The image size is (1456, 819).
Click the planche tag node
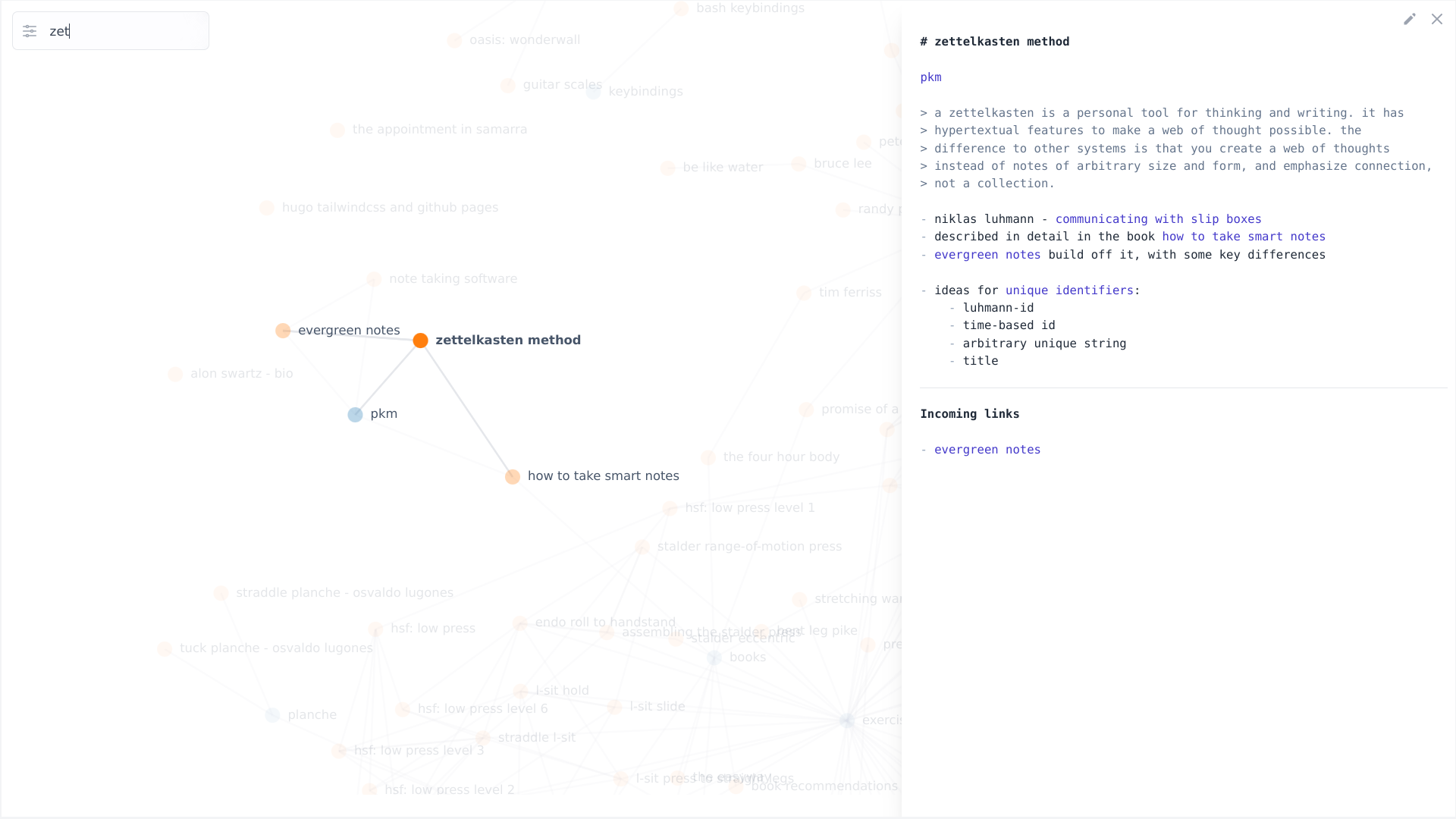273,715
